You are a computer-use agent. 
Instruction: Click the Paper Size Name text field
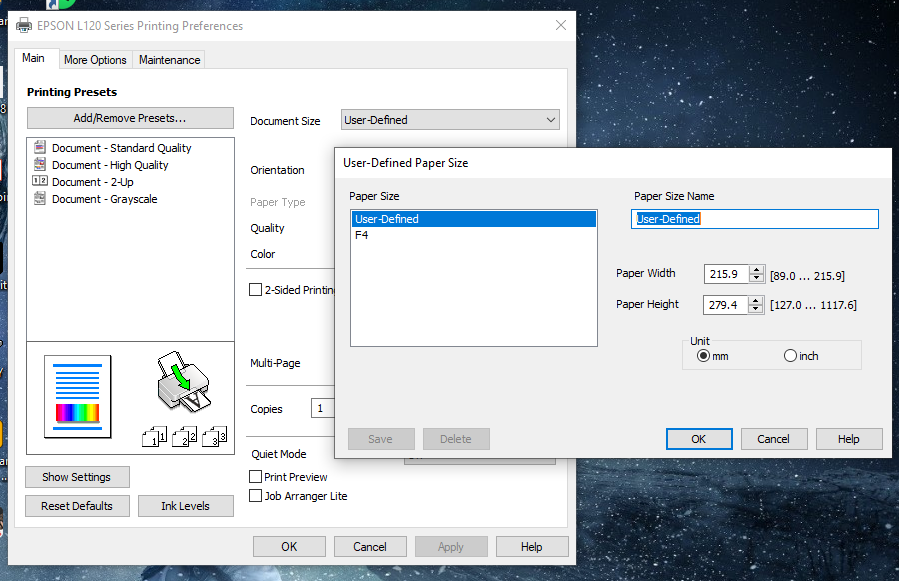point(755,219)
